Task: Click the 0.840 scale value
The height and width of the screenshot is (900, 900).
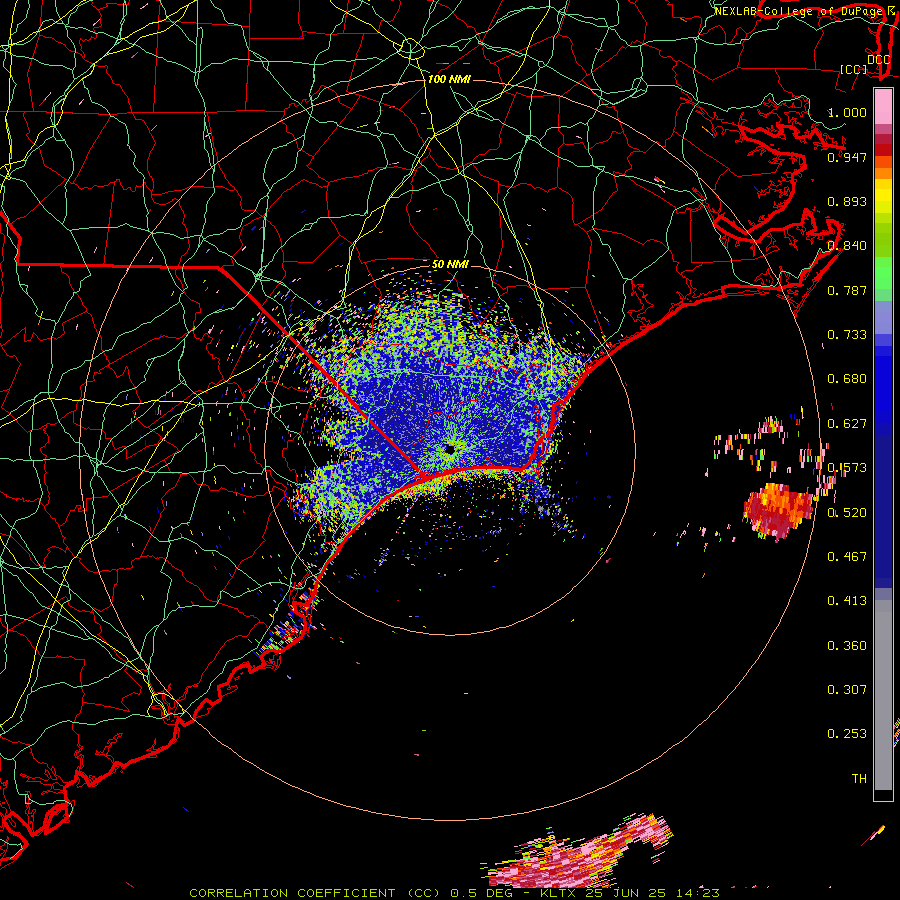Action: click(847, 246)
